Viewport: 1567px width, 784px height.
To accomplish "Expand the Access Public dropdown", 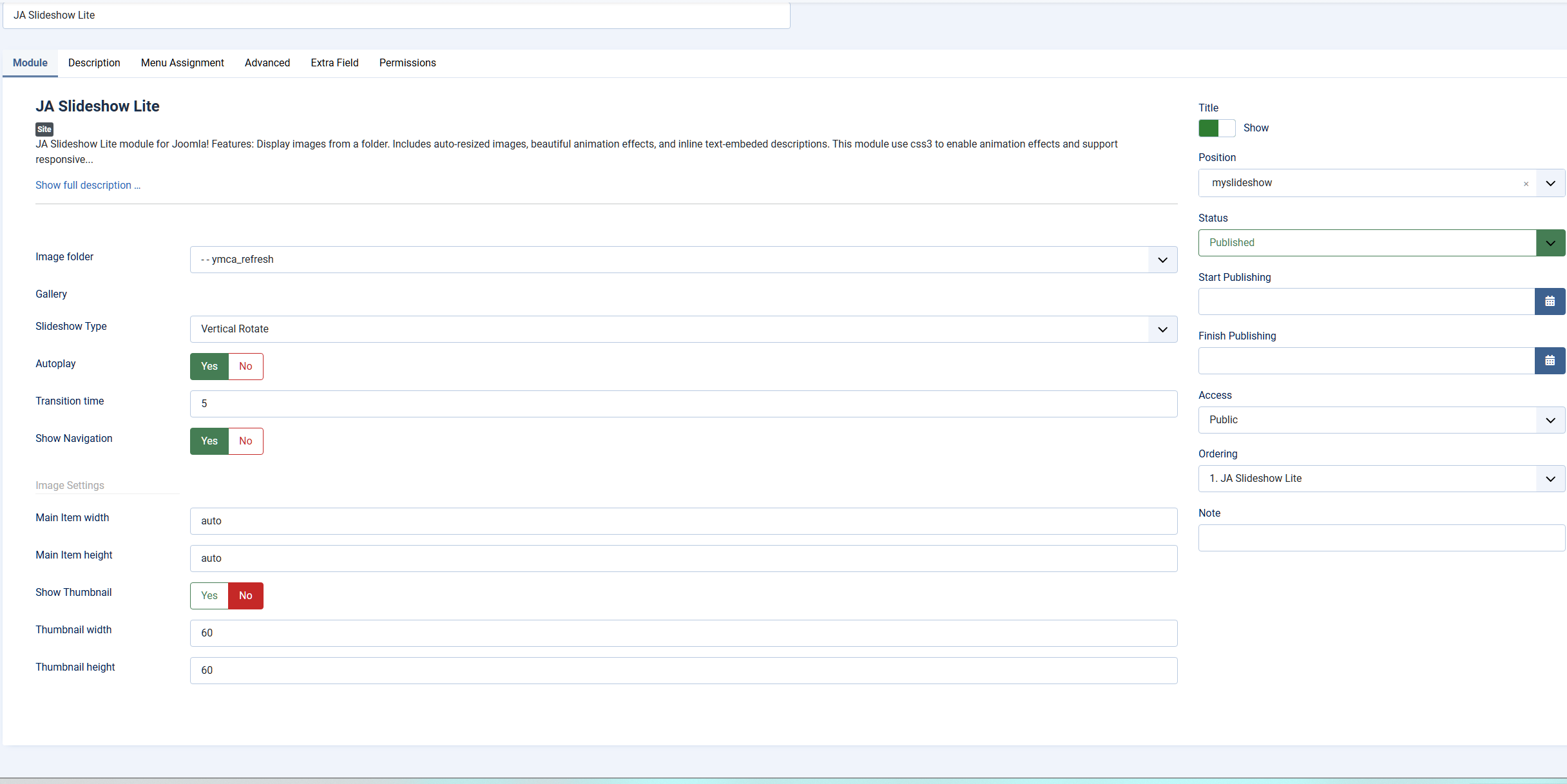I will [x=1381, y=420].
